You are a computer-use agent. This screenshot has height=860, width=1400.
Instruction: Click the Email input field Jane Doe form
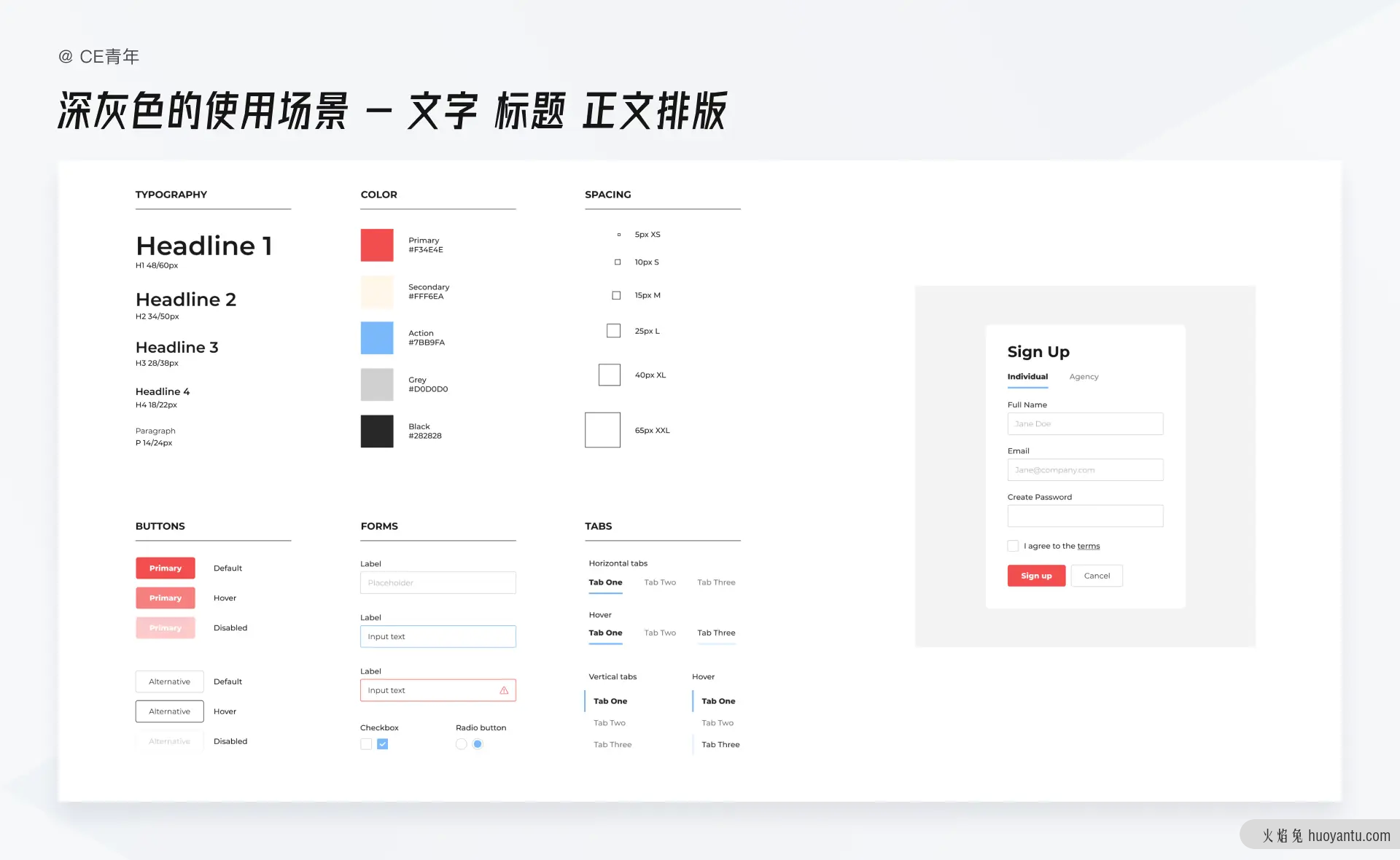(1085, 470)
